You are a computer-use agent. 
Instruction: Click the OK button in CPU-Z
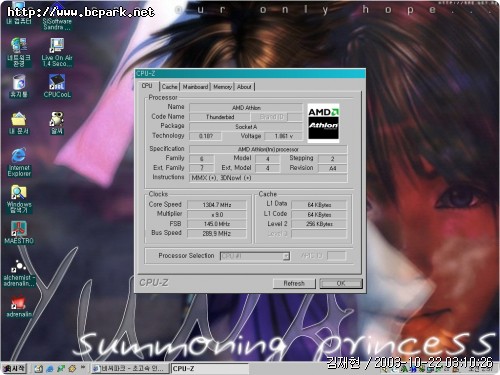[x=341, y=283]
